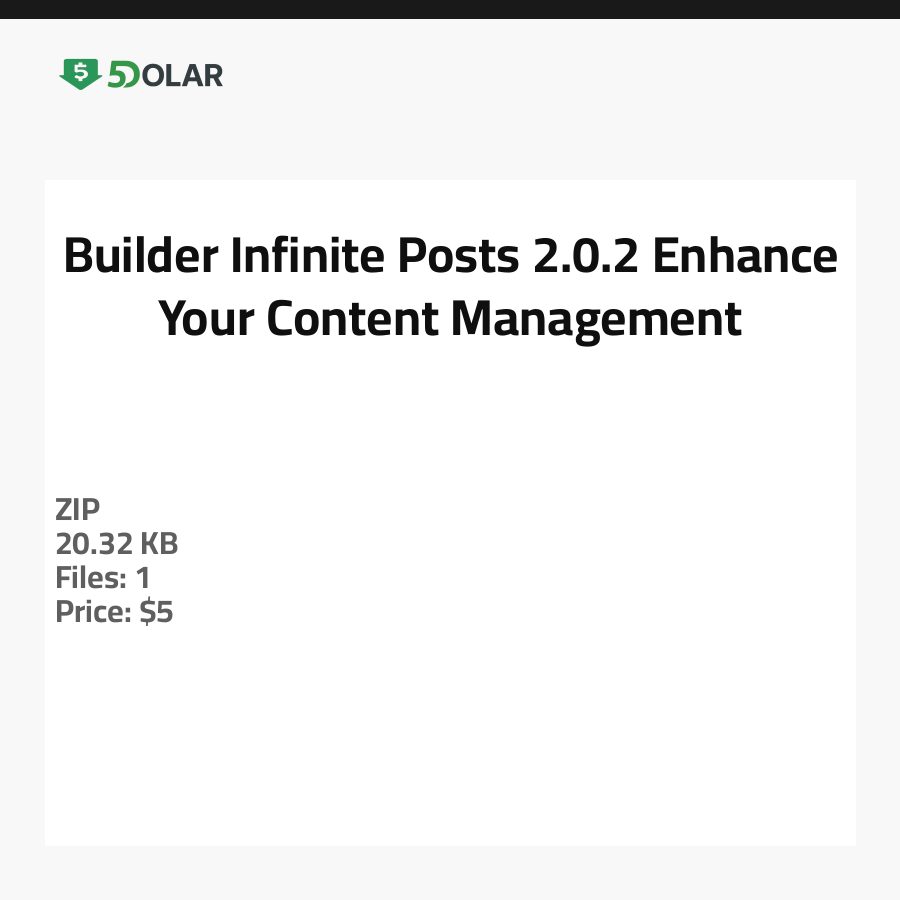
Task: Click the word "Enhance" in the title
Action: [x=745, y=257]
